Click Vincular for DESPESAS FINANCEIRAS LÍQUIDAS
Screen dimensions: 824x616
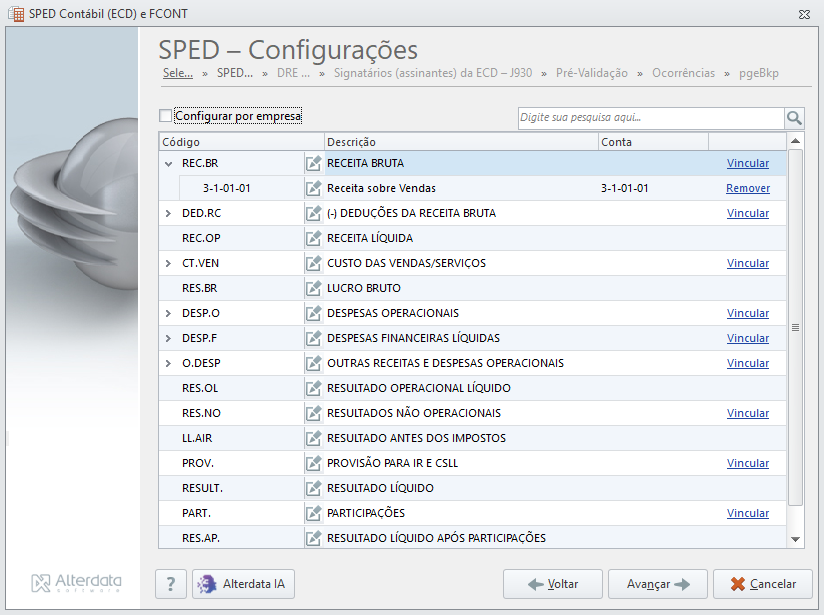748,338
